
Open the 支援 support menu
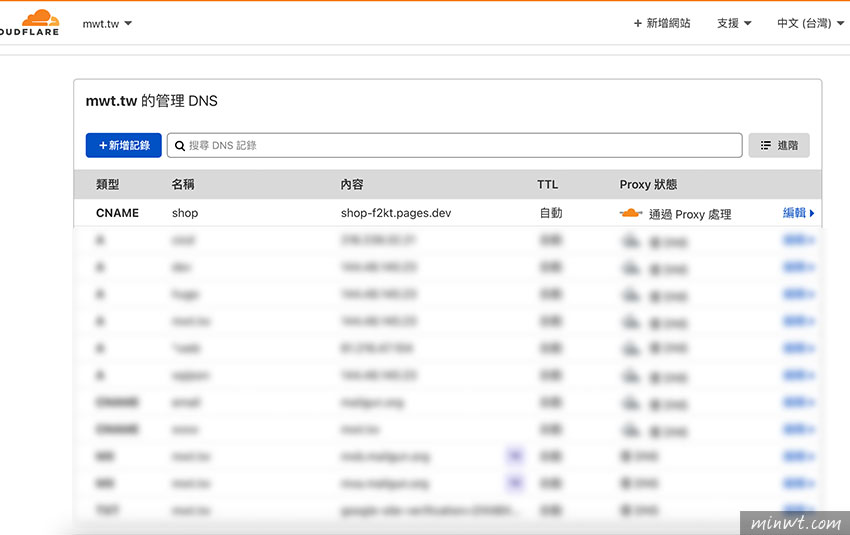pos(734,23)
